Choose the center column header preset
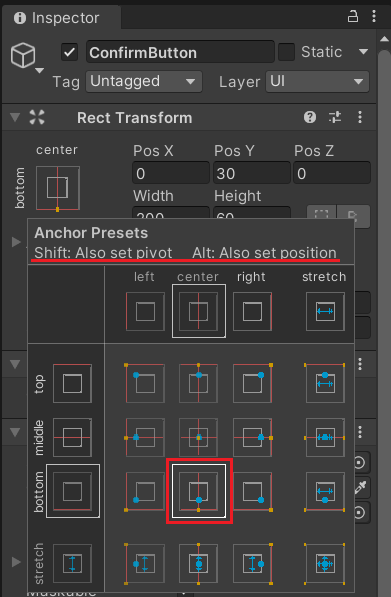Viewport: 391px width, 597px height. 198,311
